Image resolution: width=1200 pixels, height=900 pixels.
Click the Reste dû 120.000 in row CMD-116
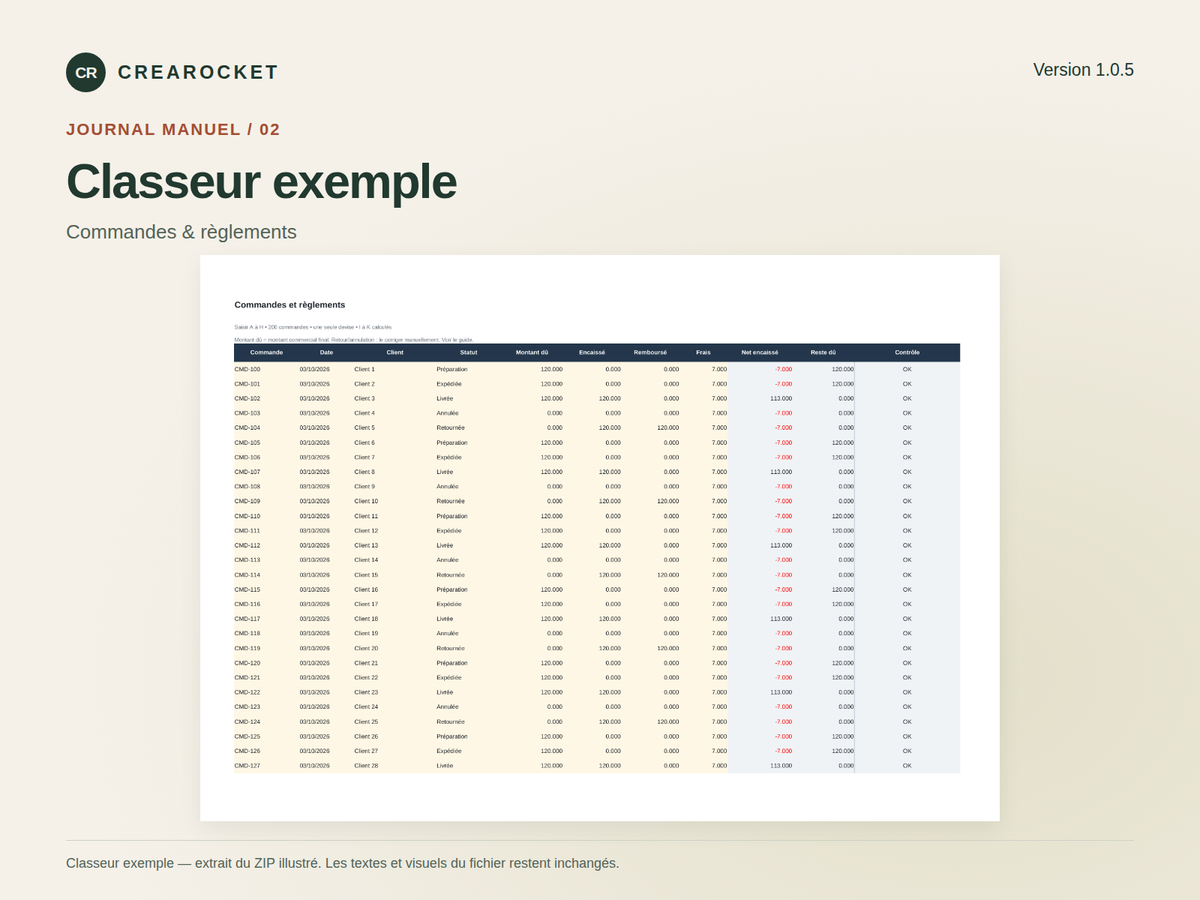coord(843,604)
